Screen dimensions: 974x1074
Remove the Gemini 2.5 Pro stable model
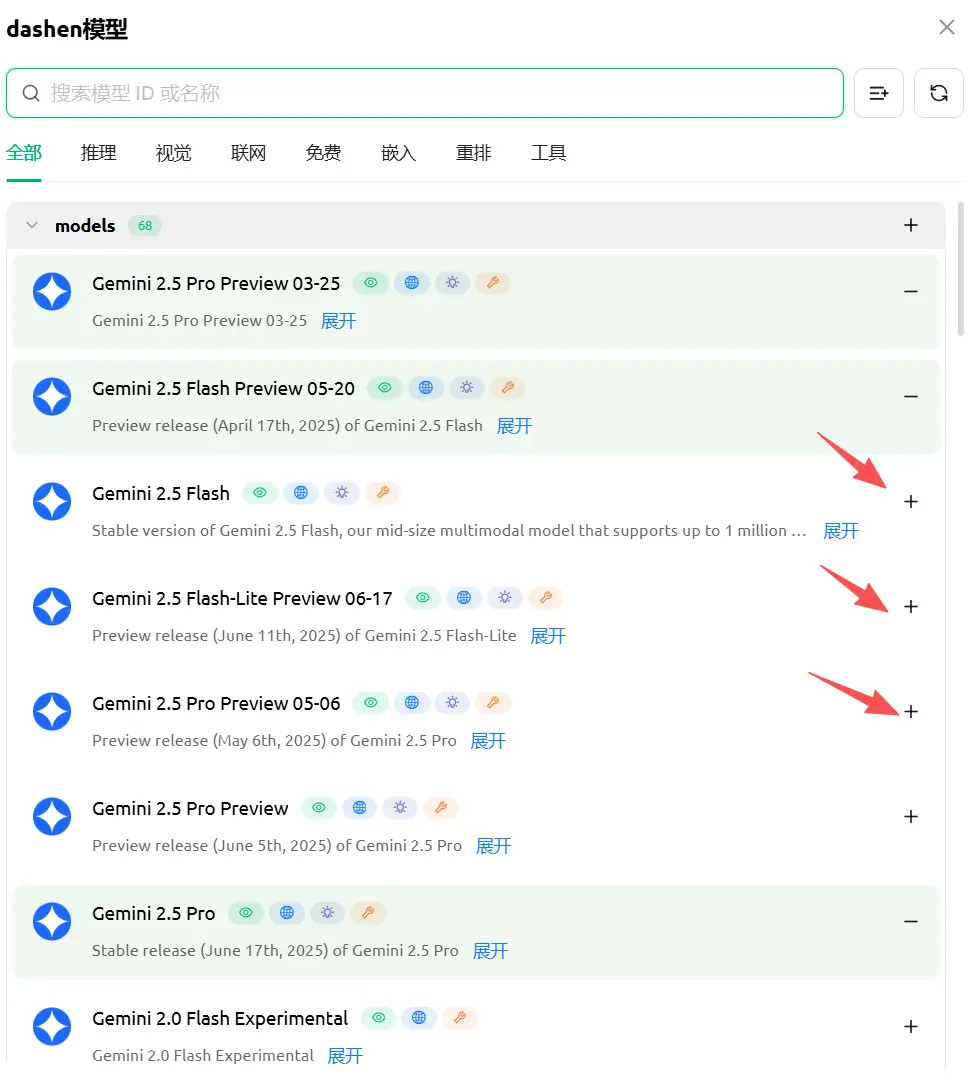tap(910, 922)
